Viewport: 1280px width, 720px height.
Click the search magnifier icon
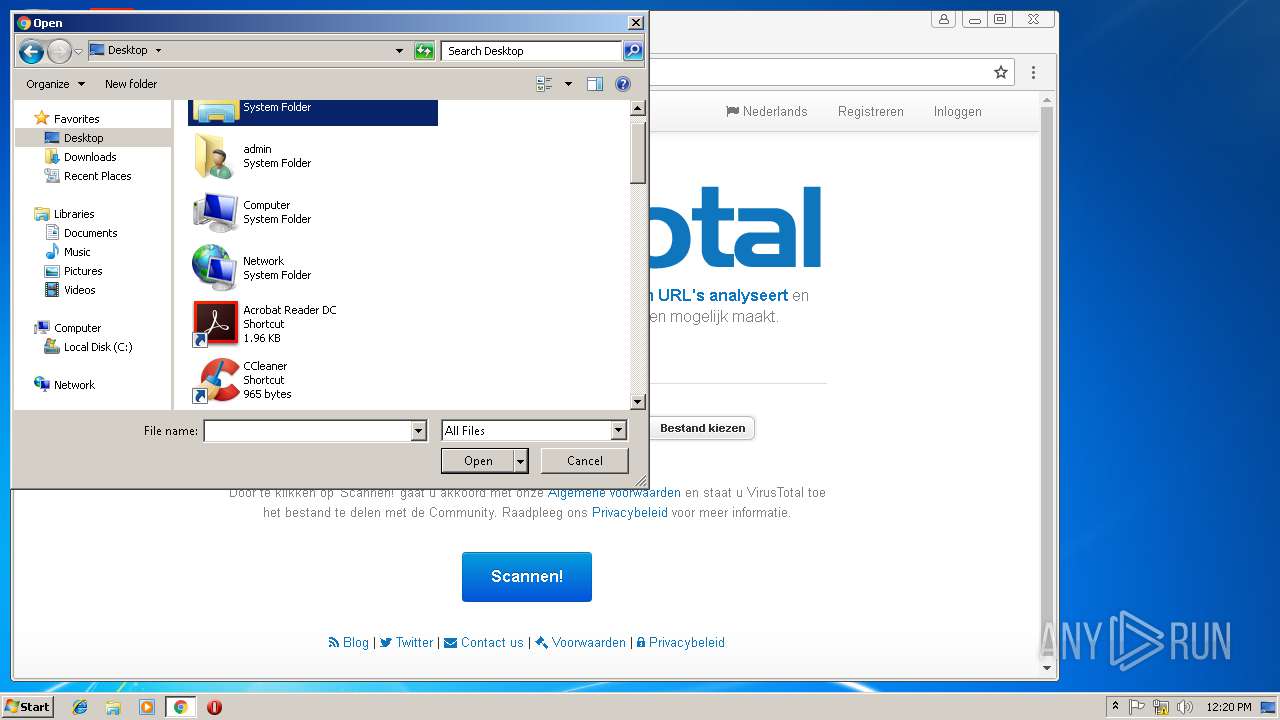click(632, 51)
